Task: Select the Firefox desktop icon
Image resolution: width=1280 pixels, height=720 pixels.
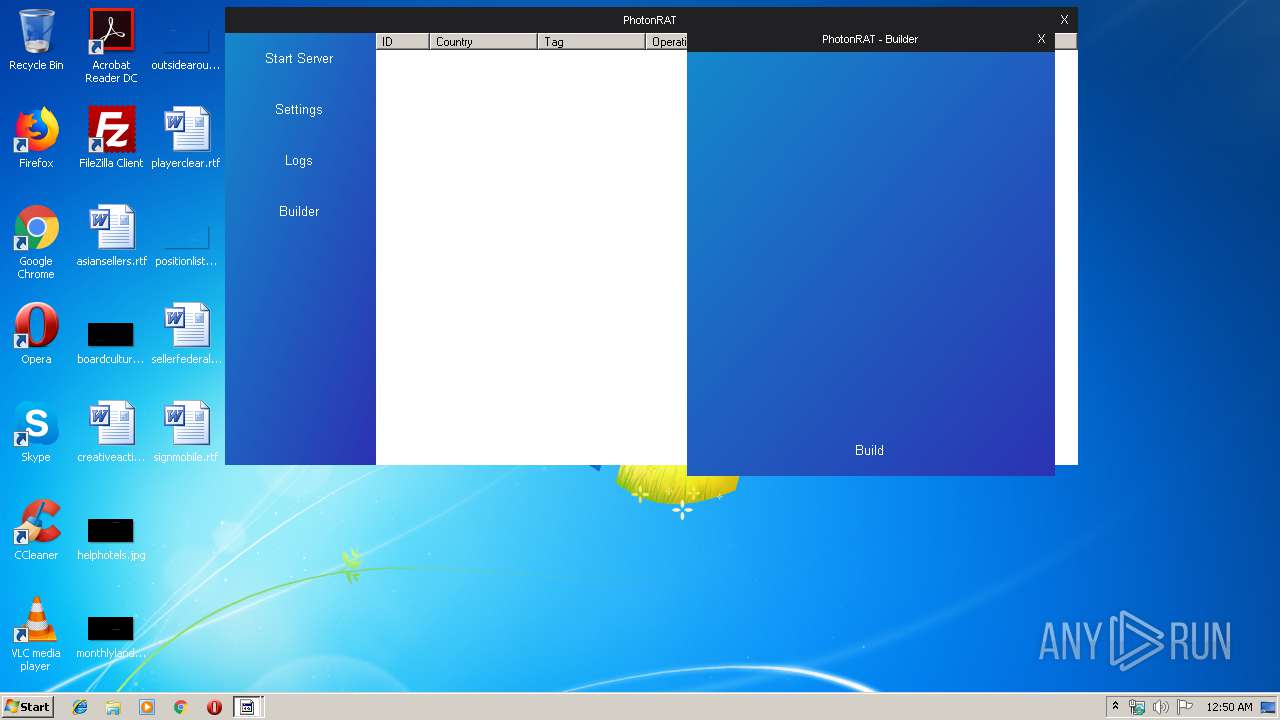Action: point(36,138)
